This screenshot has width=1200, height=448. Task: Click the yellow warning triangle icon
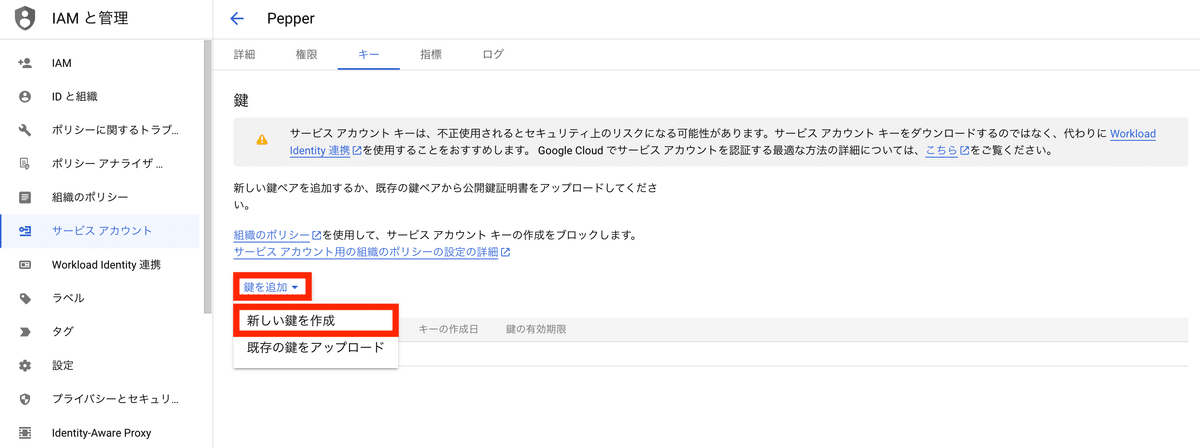coord(262,141)
